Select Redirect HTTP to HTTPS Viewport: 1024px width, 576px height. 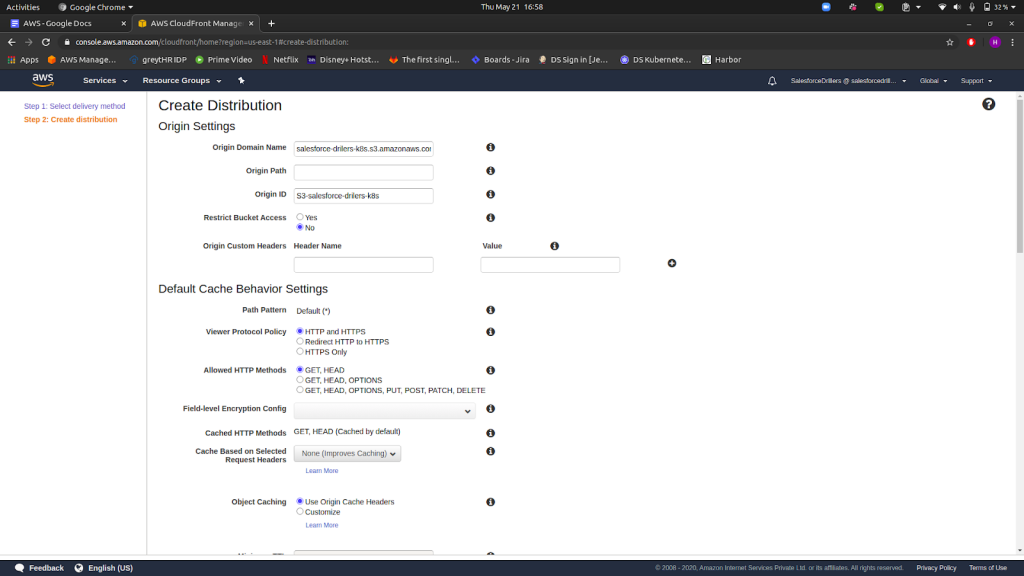pyautogui.click(x=300, y=341)
